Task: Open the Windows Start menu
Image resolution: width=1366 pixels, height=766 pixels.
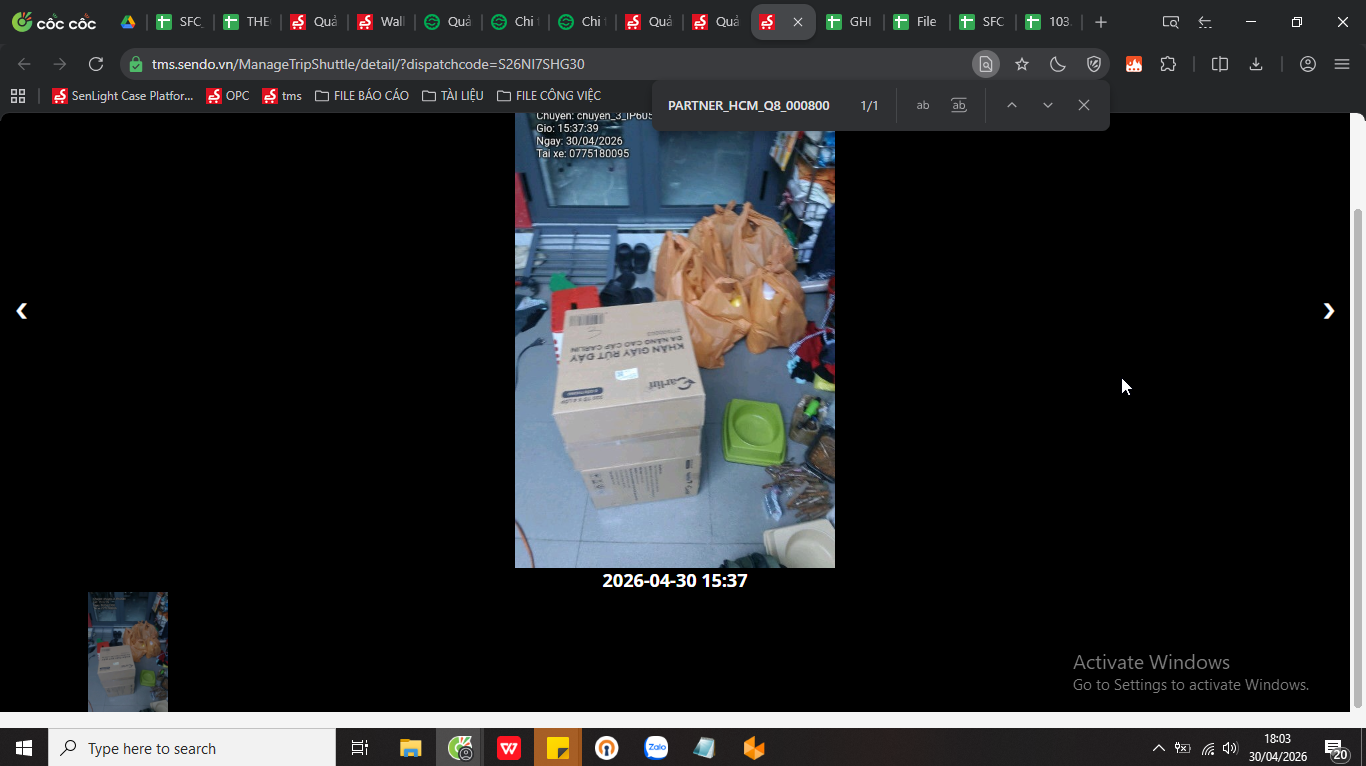Action: 24,748
